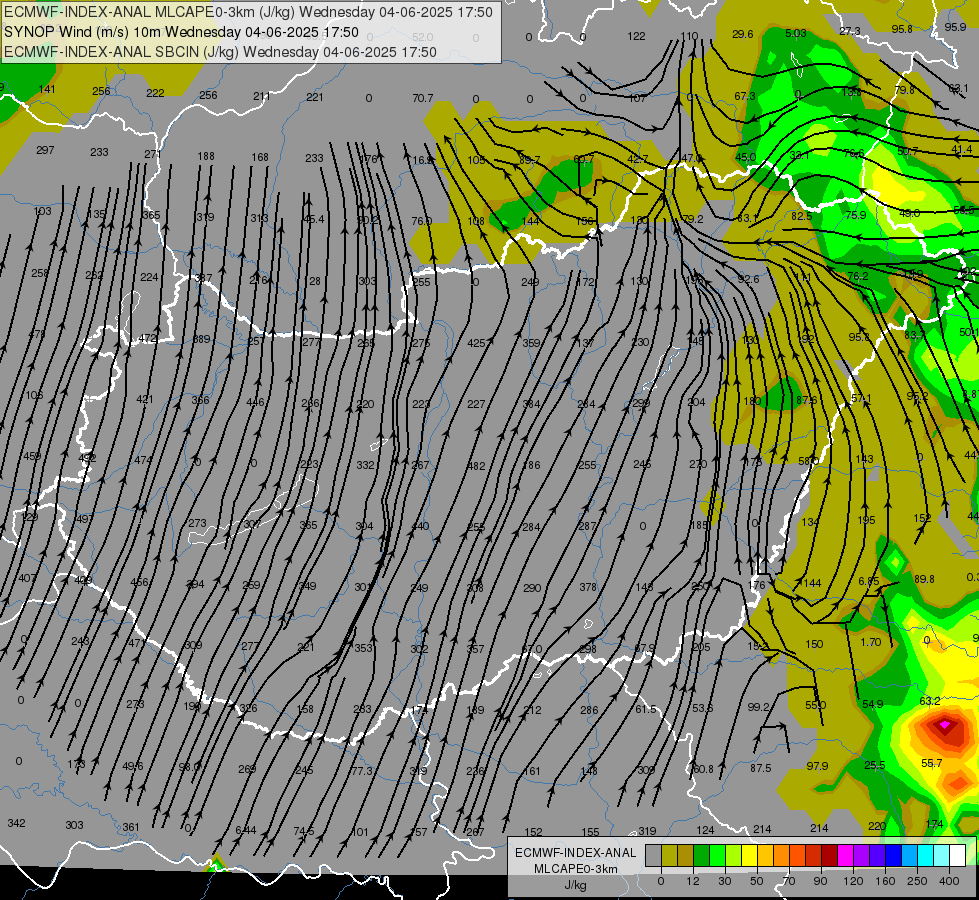Click the legend scale value '50'

pos(756,881)
